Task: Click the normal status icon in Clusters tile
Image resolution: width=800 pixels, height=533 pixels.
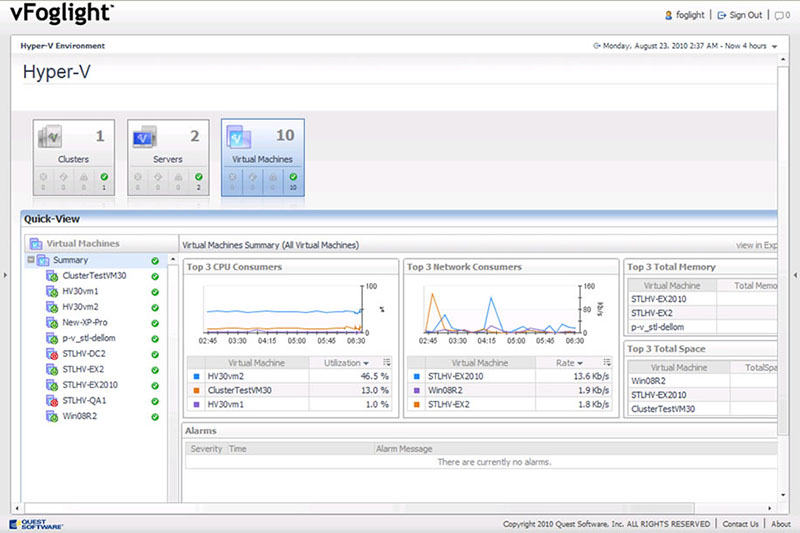Action: 104,177
